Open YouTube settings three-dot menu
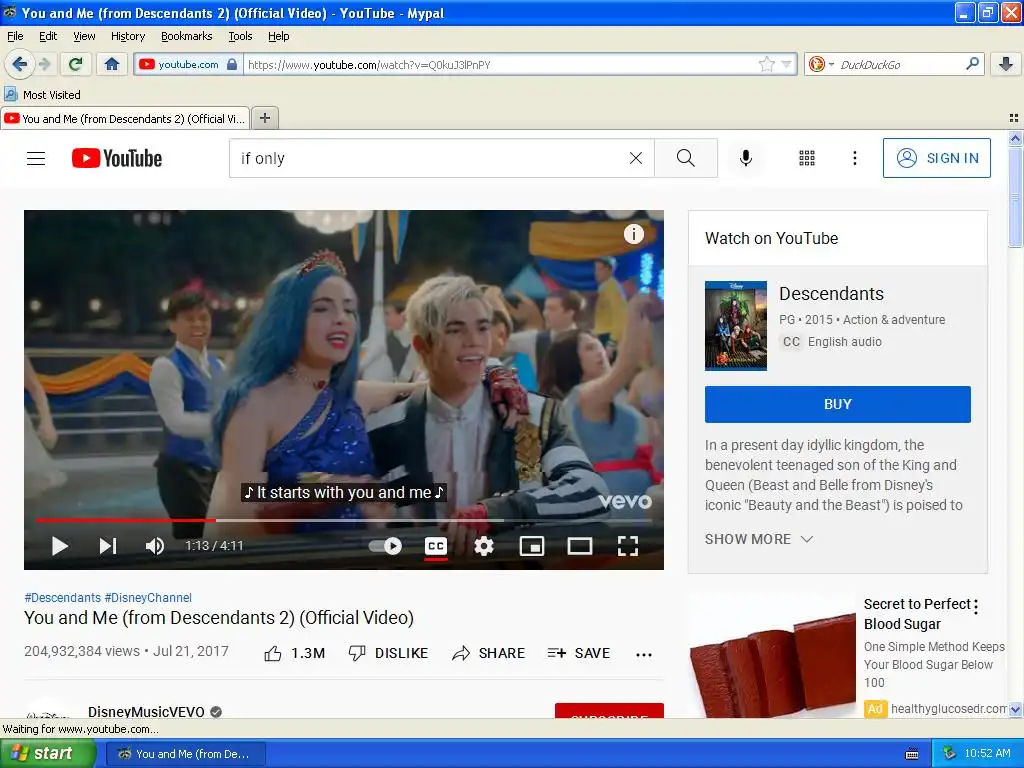1024x768 pixels. pos(854,158)
